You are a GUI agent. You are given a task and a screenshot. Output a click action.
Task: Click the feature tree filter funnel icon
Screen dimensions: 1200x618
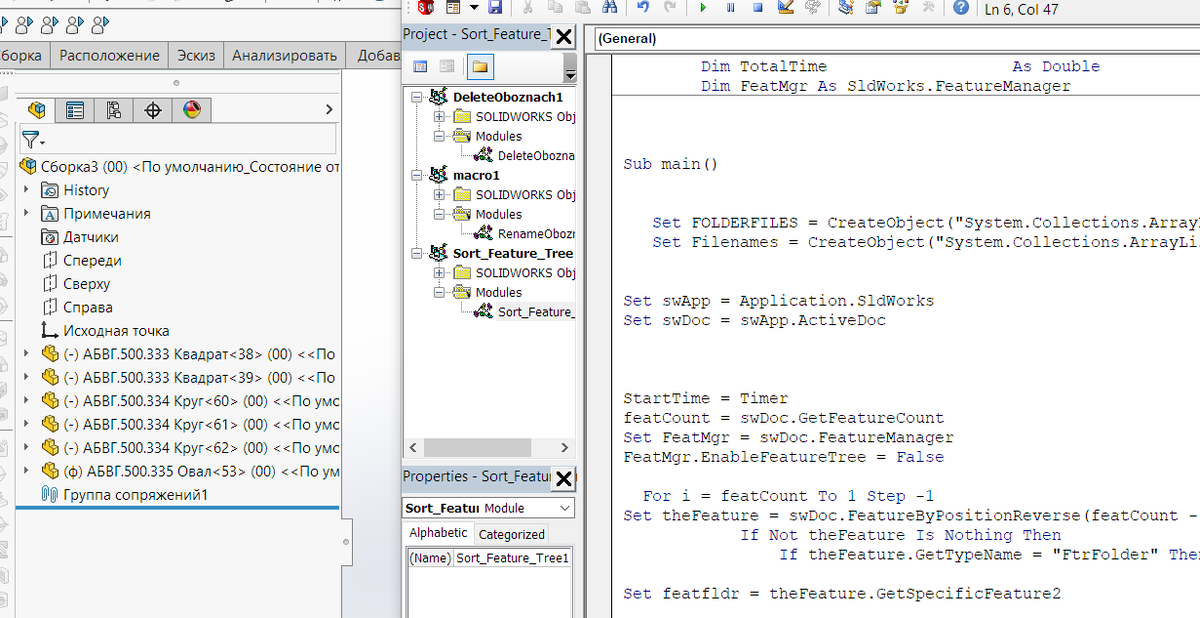(33, 140)
